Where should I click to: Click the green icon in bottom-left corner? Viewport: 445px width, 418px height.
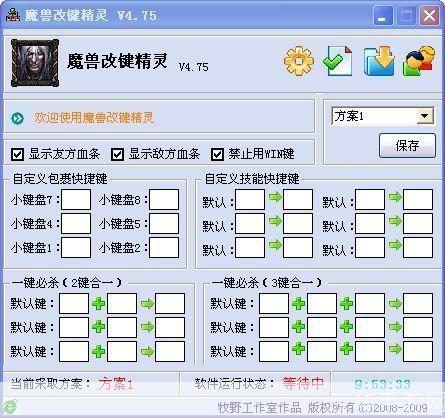[x=10, y=406]
